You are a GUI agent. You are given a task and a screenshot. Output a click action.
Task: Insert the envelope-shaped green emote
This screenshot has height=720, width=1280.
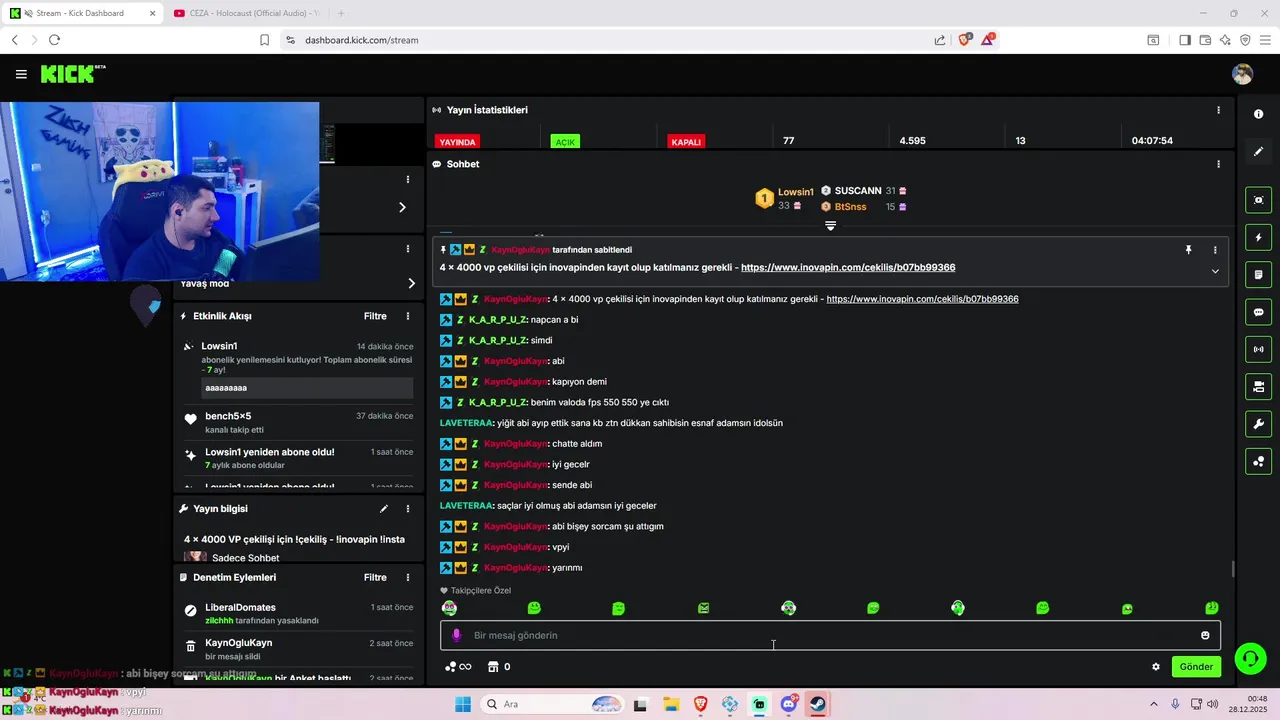pyautogui.click(x=703, y=608)
